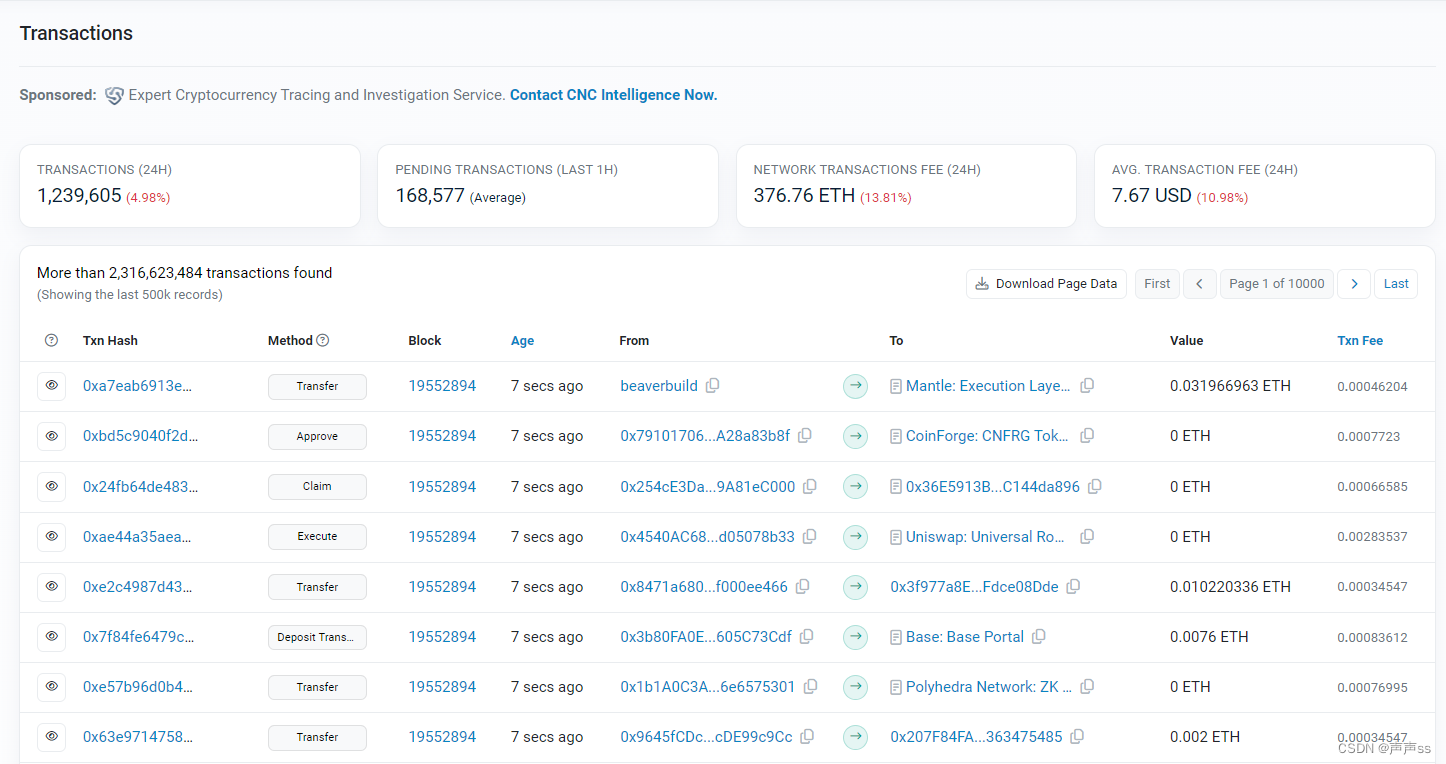Click the 0.010220336 ETH value
Image resolution: width=1446 pixels, height=764 pixels.
[x=1230, y=586]
